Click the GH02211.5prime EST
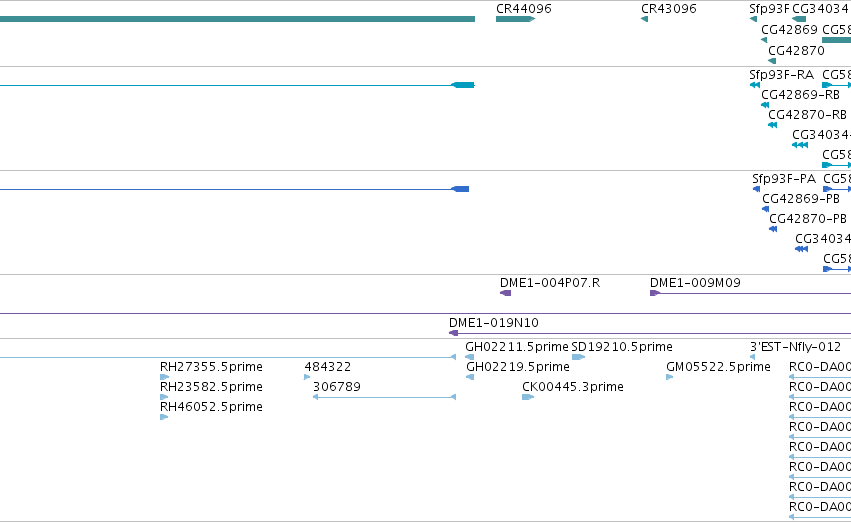This screenshot has width=851, height=522. click(x=469, y=357)
